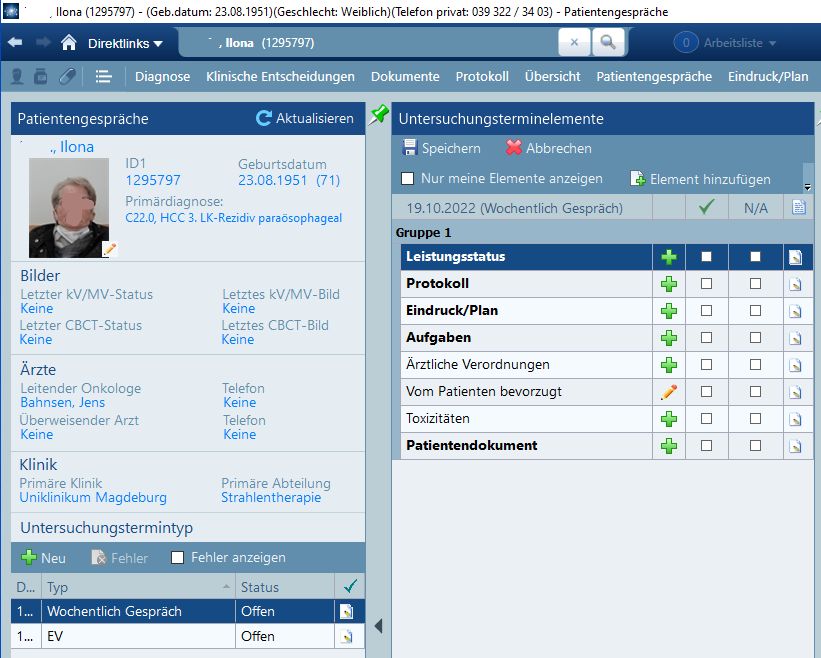This screenshot has height=658, width=821.
Task: Click pencil icon for Vom Patienten bevorzugt
Action: 668,392
